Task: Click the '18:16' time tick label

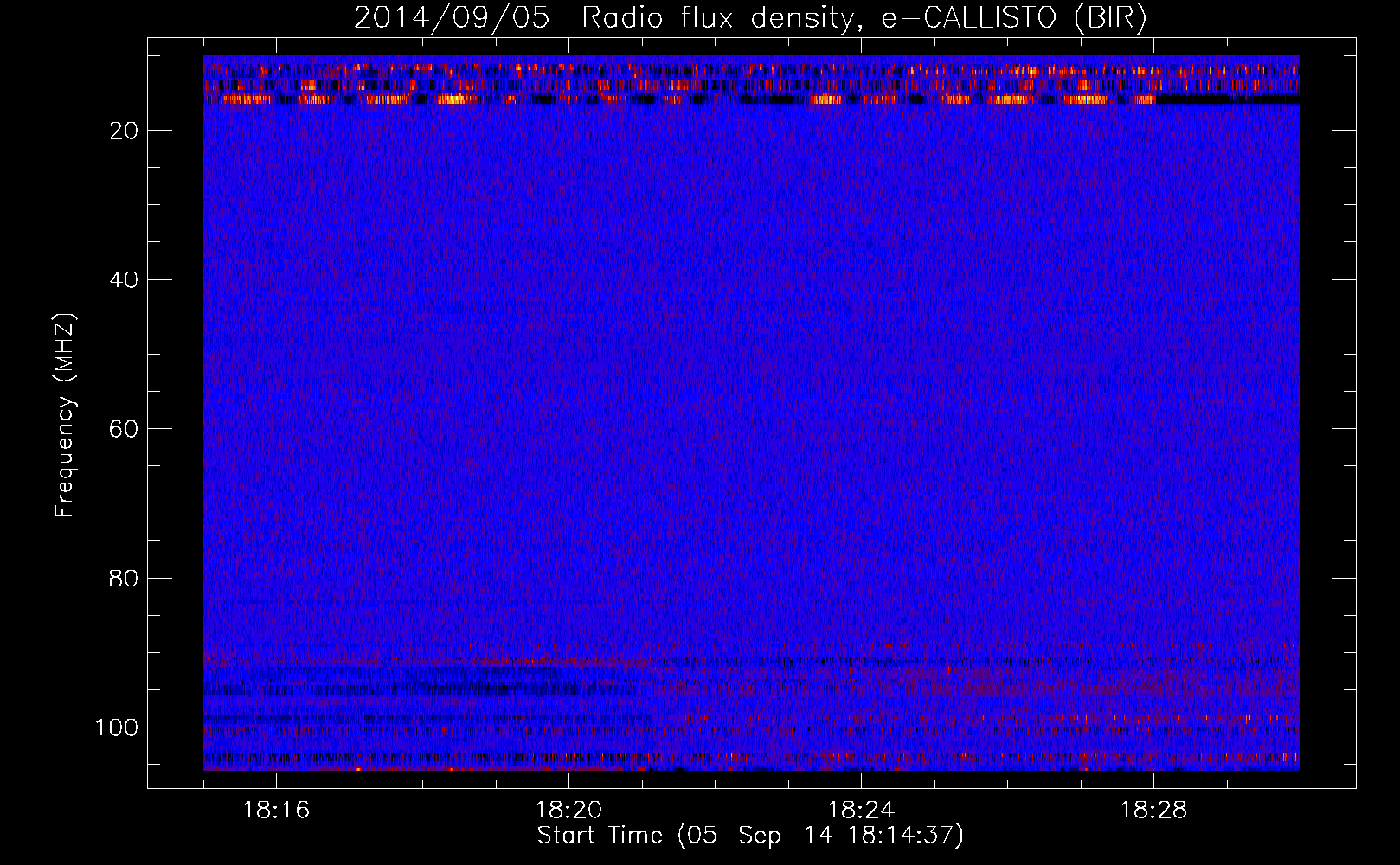Action: click(x=276, y=811)
